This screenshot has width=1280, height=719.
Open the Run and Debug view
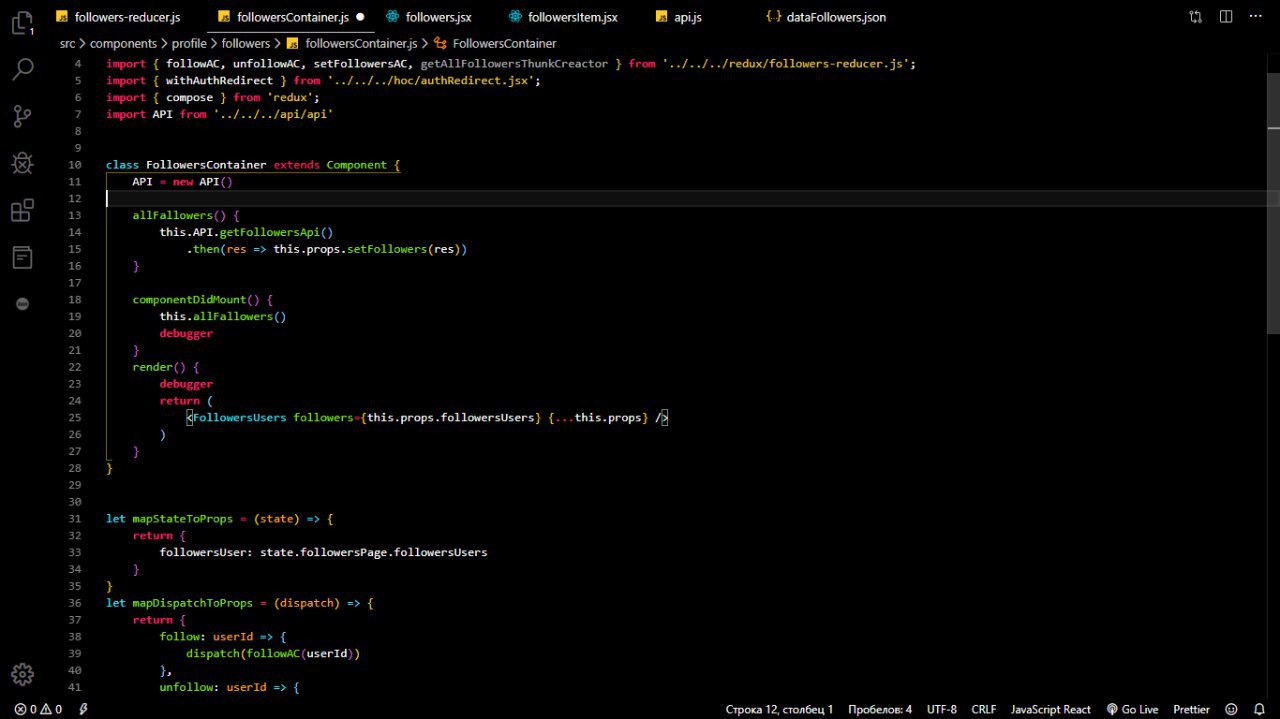pyautogui.click(x=22, y=163)
